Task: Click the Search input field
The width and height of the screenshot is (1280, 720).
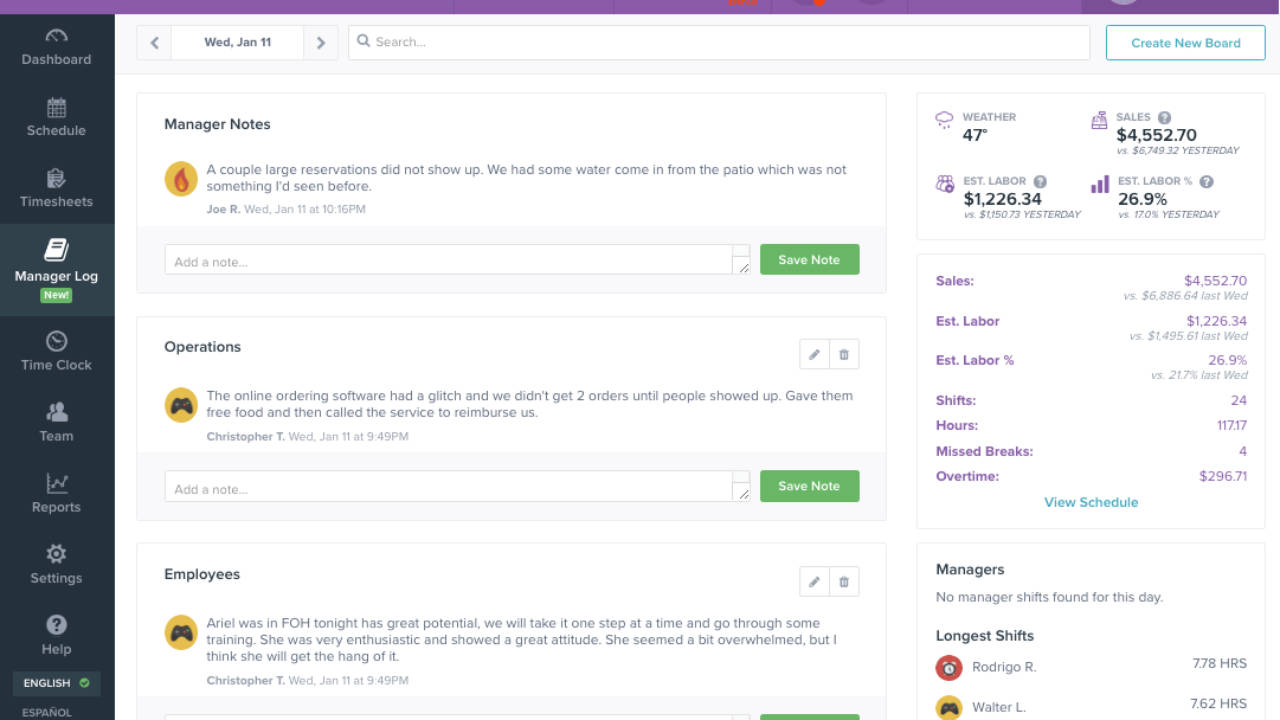Action: click(x=716, y=42)
